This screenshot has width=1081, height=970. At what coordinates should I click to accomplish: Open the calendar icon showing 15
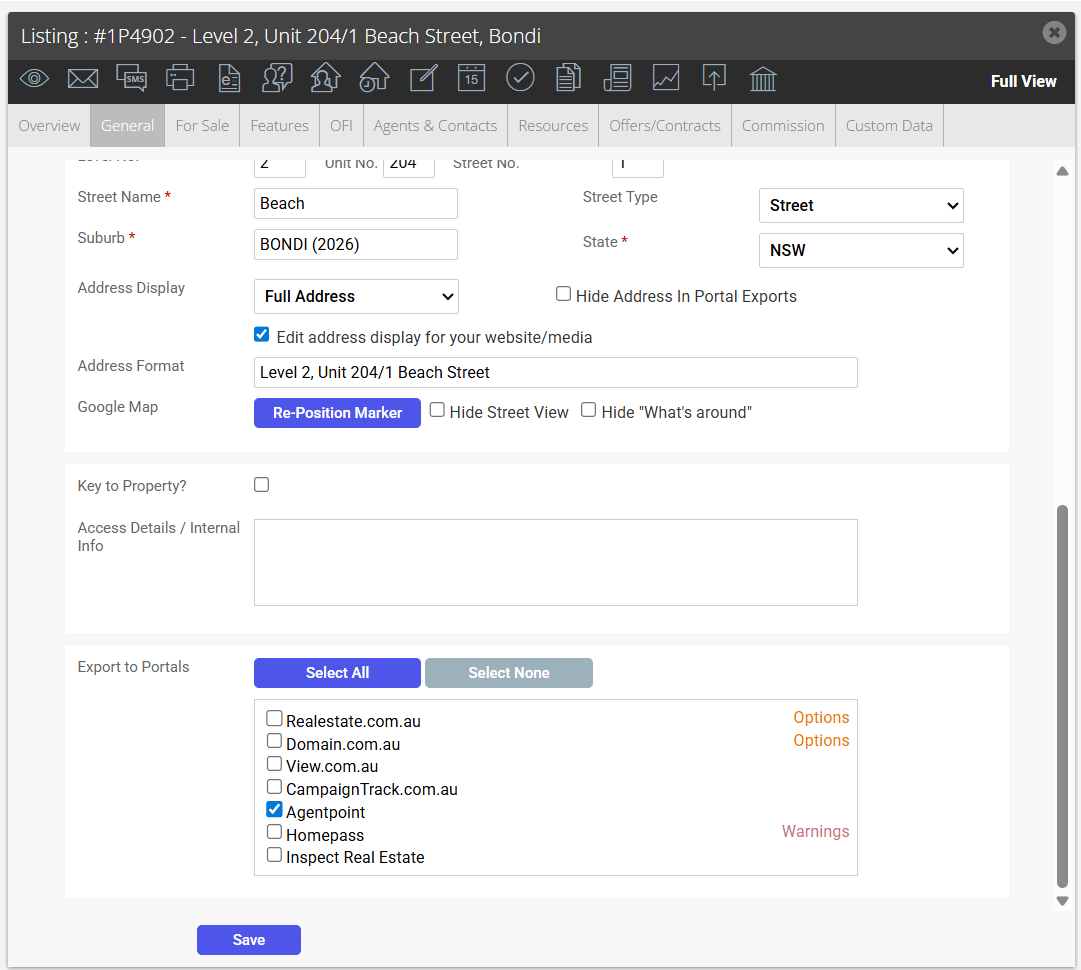point(472,78)
